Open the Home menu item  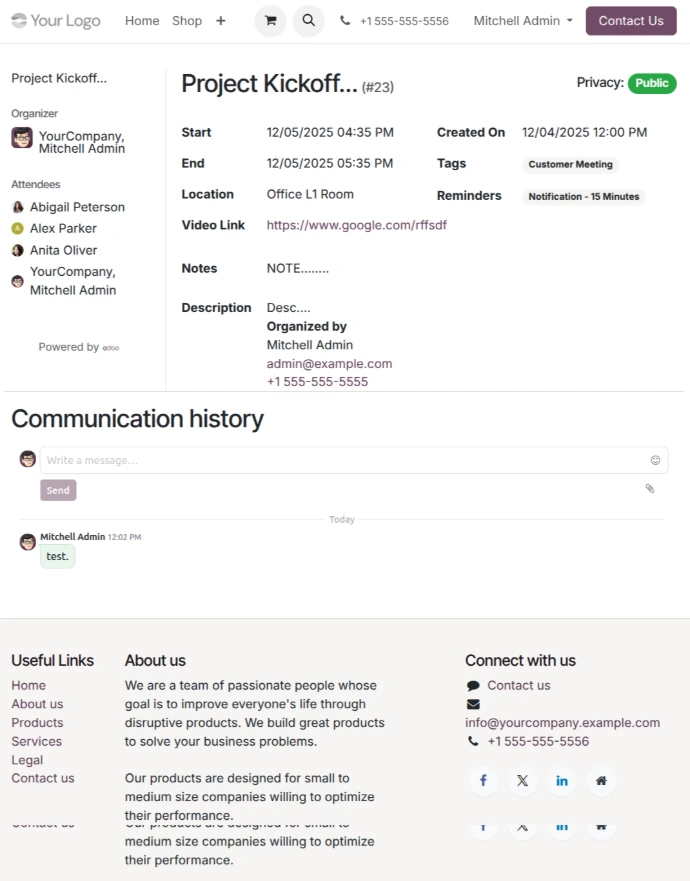click(x=142, y=21)
